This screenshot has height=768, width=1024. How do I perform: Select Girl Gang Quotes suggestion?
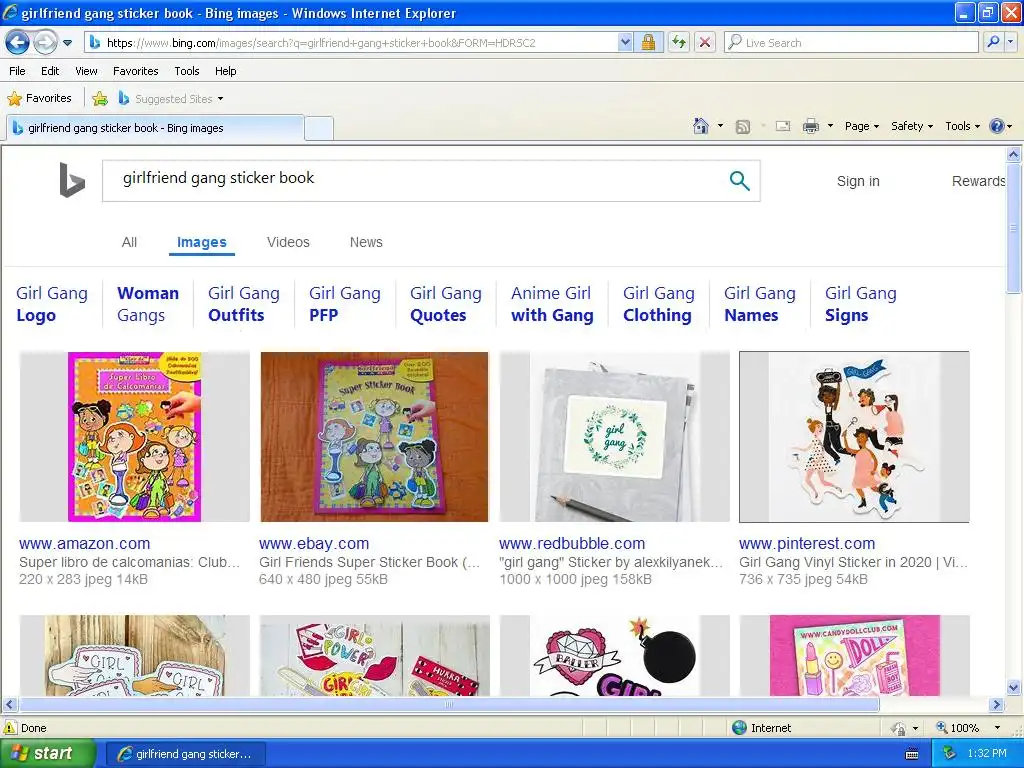point(445,304)
